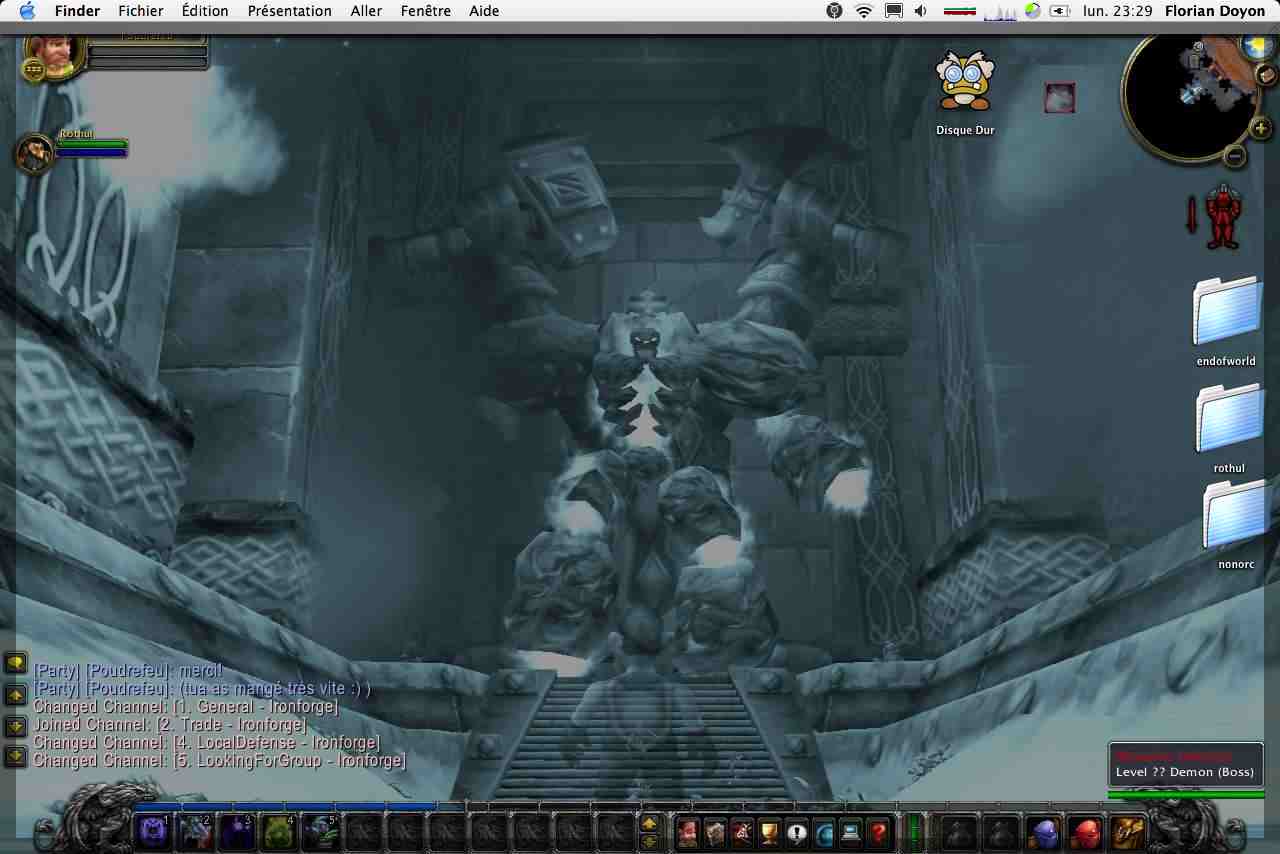This screenshot has width=1280, height=854.
Task: Open the blue bag
Action: tap(1043, 832)
